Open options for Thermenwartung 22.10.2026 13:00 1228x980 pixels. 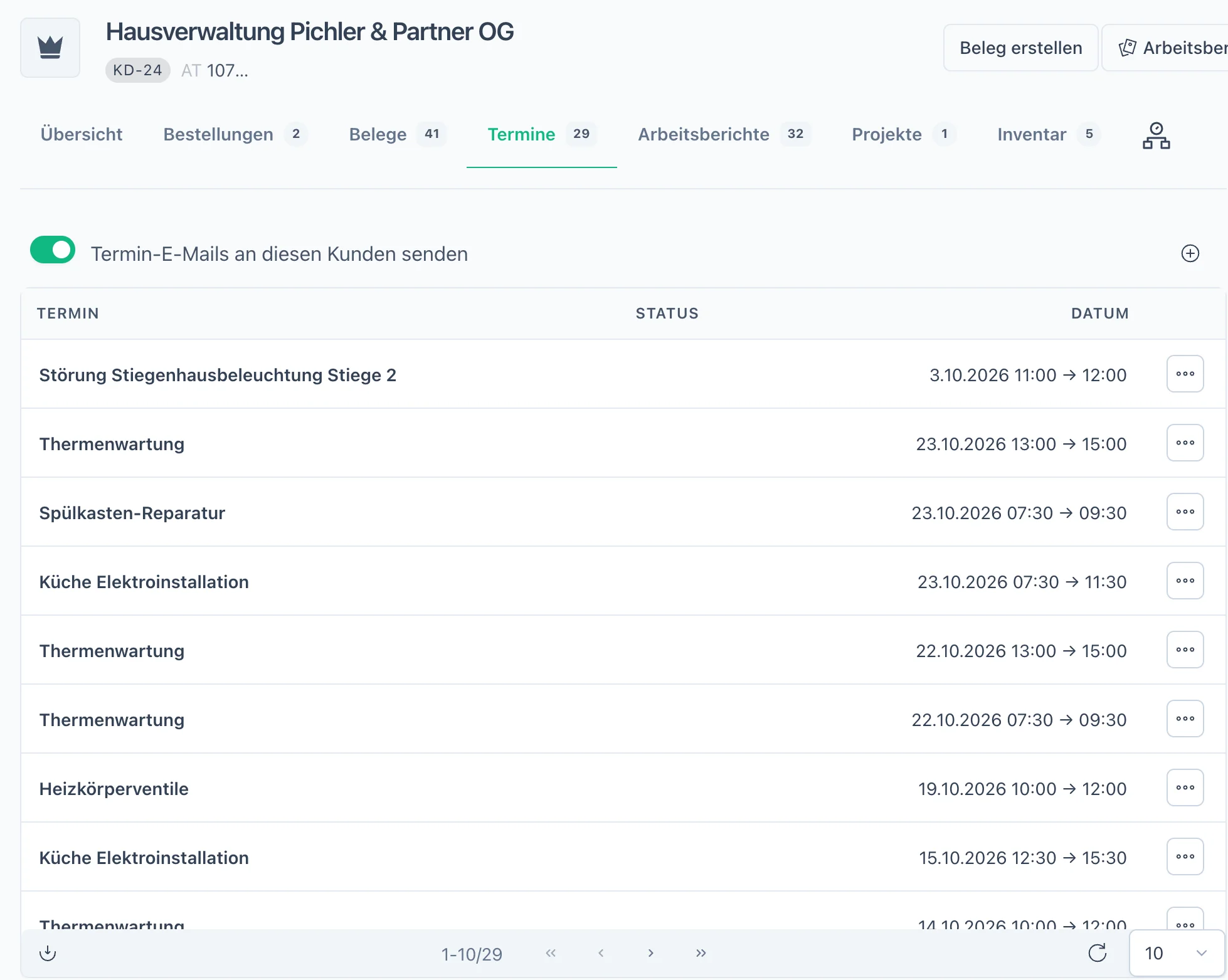click(1185, 650)
